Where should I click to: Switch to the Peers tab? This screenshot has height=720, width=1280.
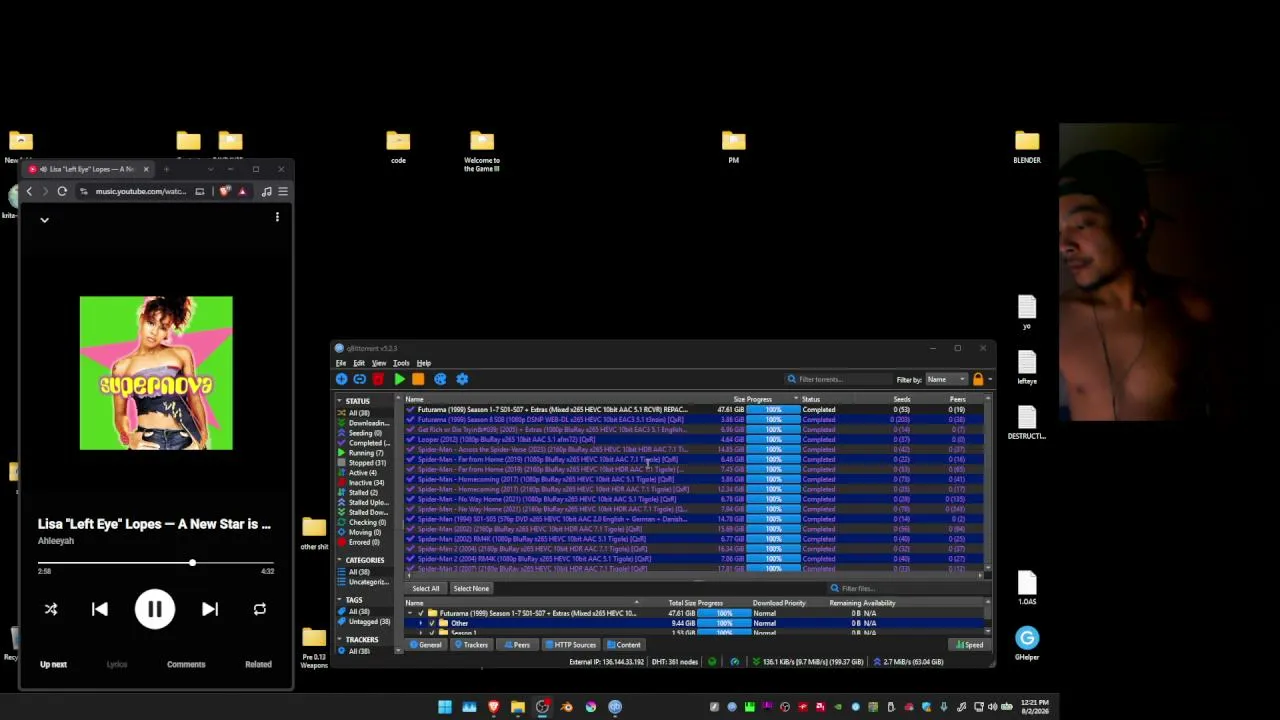pos(516,645)
